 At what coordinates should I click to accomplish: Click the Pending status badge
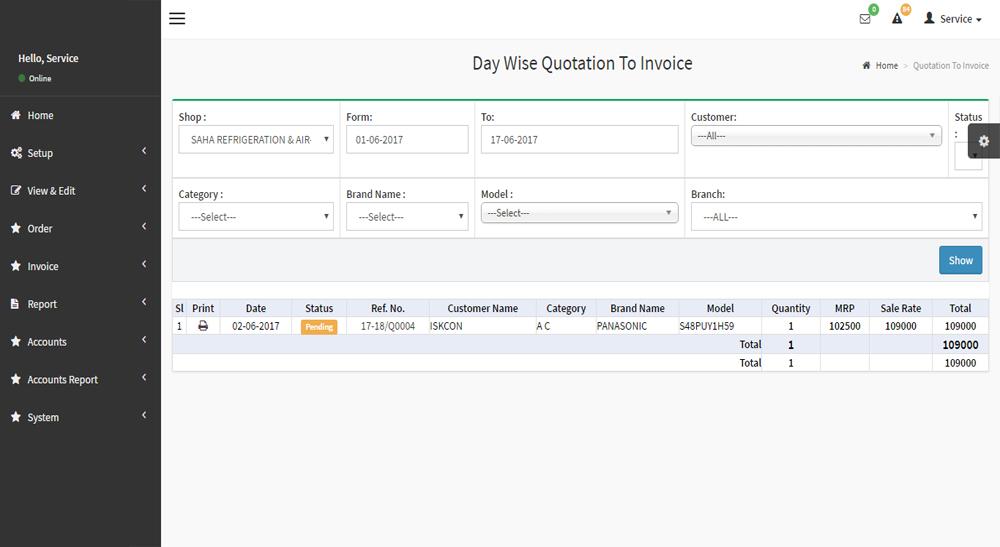[319, 327]
